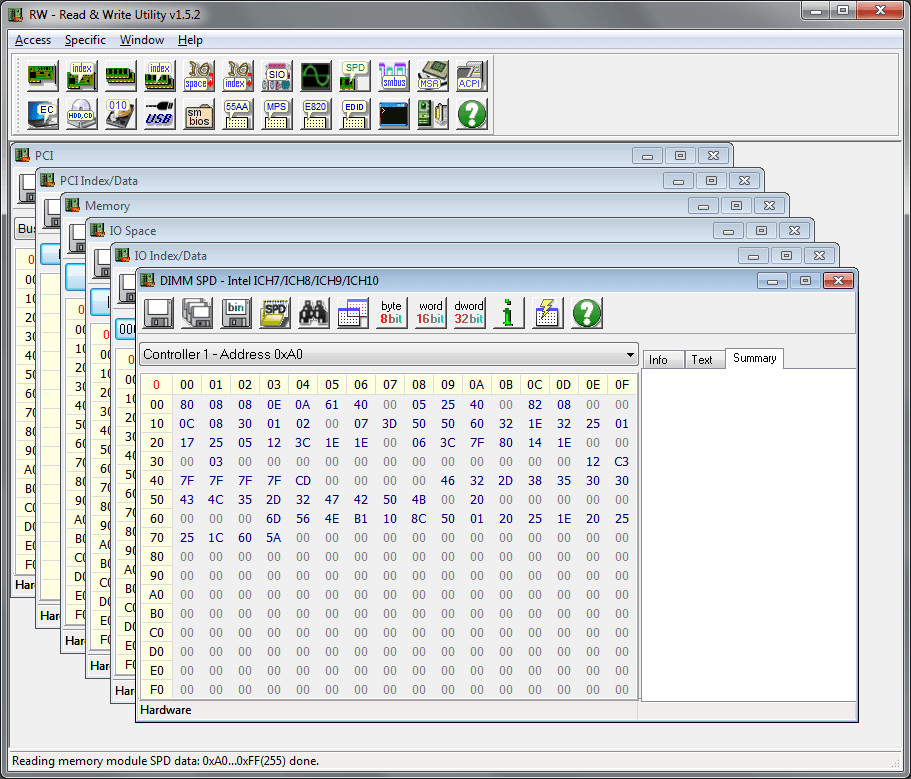This screenshot has height=779, width=911.
Task: Switch to dword 32bit display mode
Action: point(469,313)
